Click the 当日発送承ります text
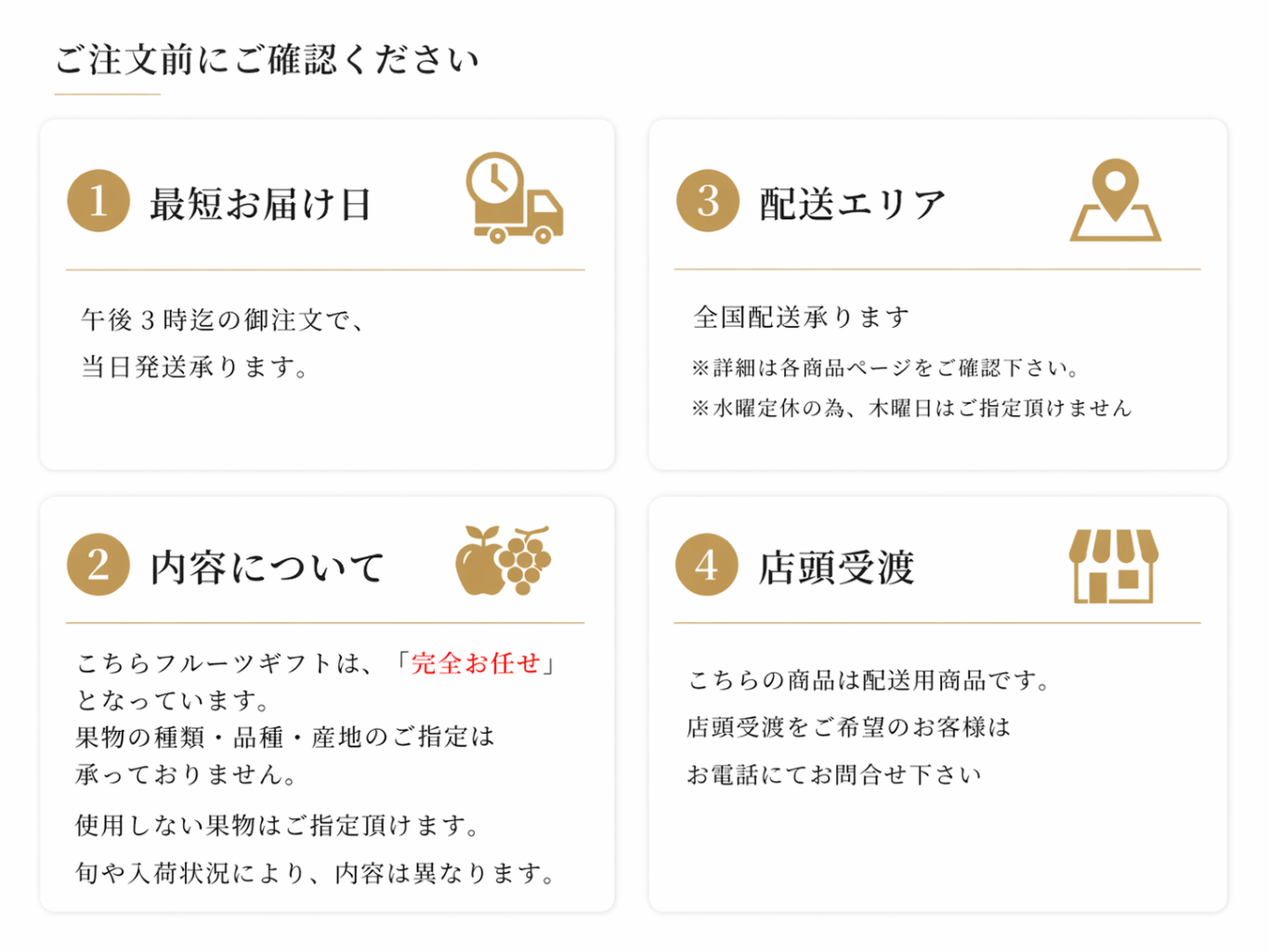1269x952 pixels. pyautogui.click(x=194, y=368)
